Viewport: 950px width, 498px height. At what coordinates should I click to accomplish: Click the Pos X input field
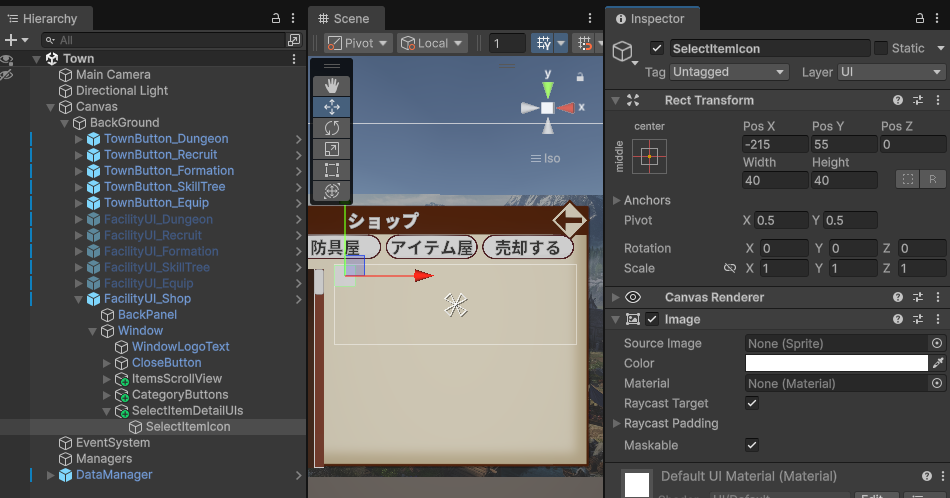click(x=774, y=144)
